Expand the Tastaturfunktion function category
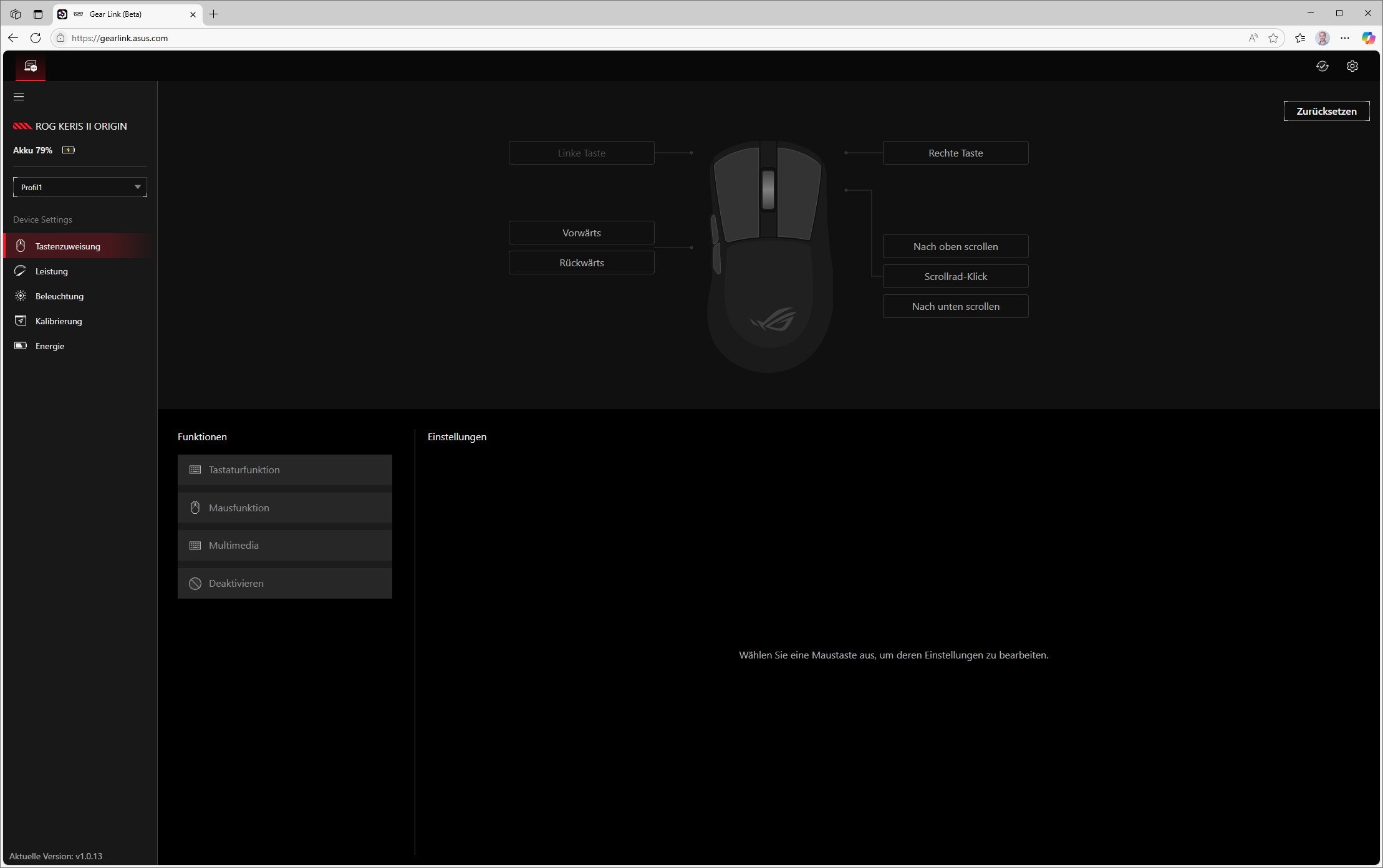The height and width of the screenshot is (868, 1383). click(x=284, y=470)
